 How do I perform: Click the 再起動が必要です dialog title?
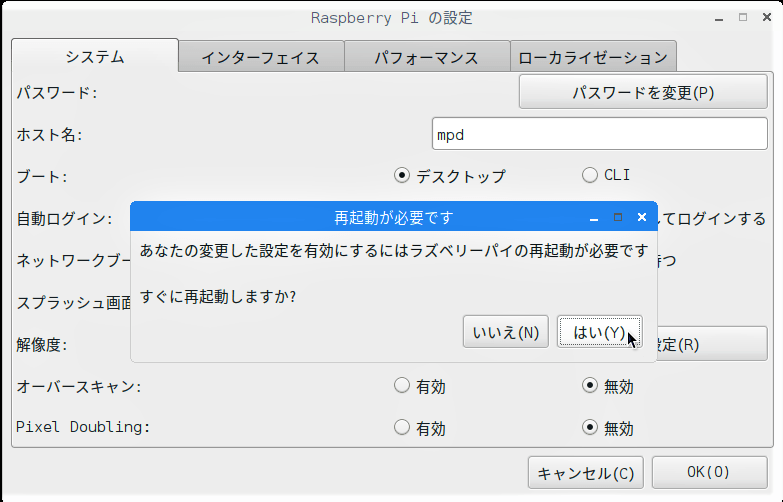point(393,218)
